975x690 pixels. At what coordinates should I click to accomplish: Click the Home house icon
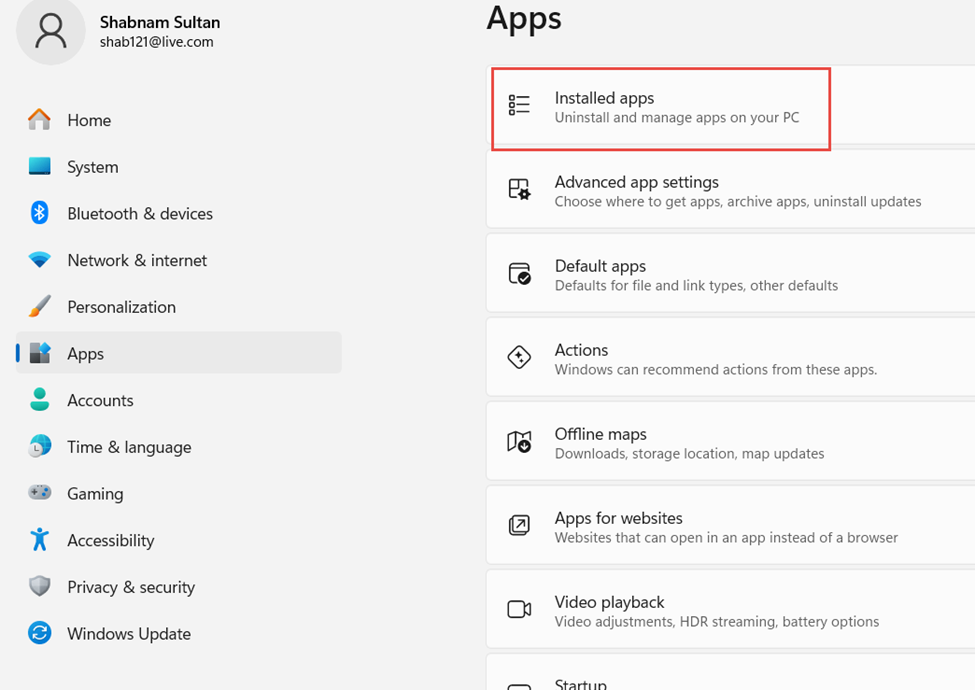[x=39, y=119]
